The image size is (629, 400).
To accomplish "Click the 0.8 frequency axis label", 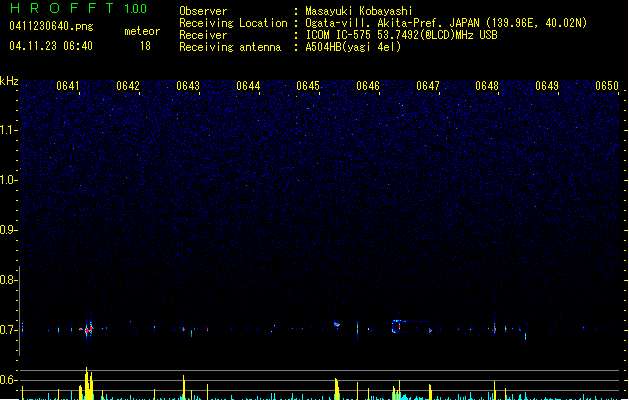I will pyautogui.click(x=8, y=280).
